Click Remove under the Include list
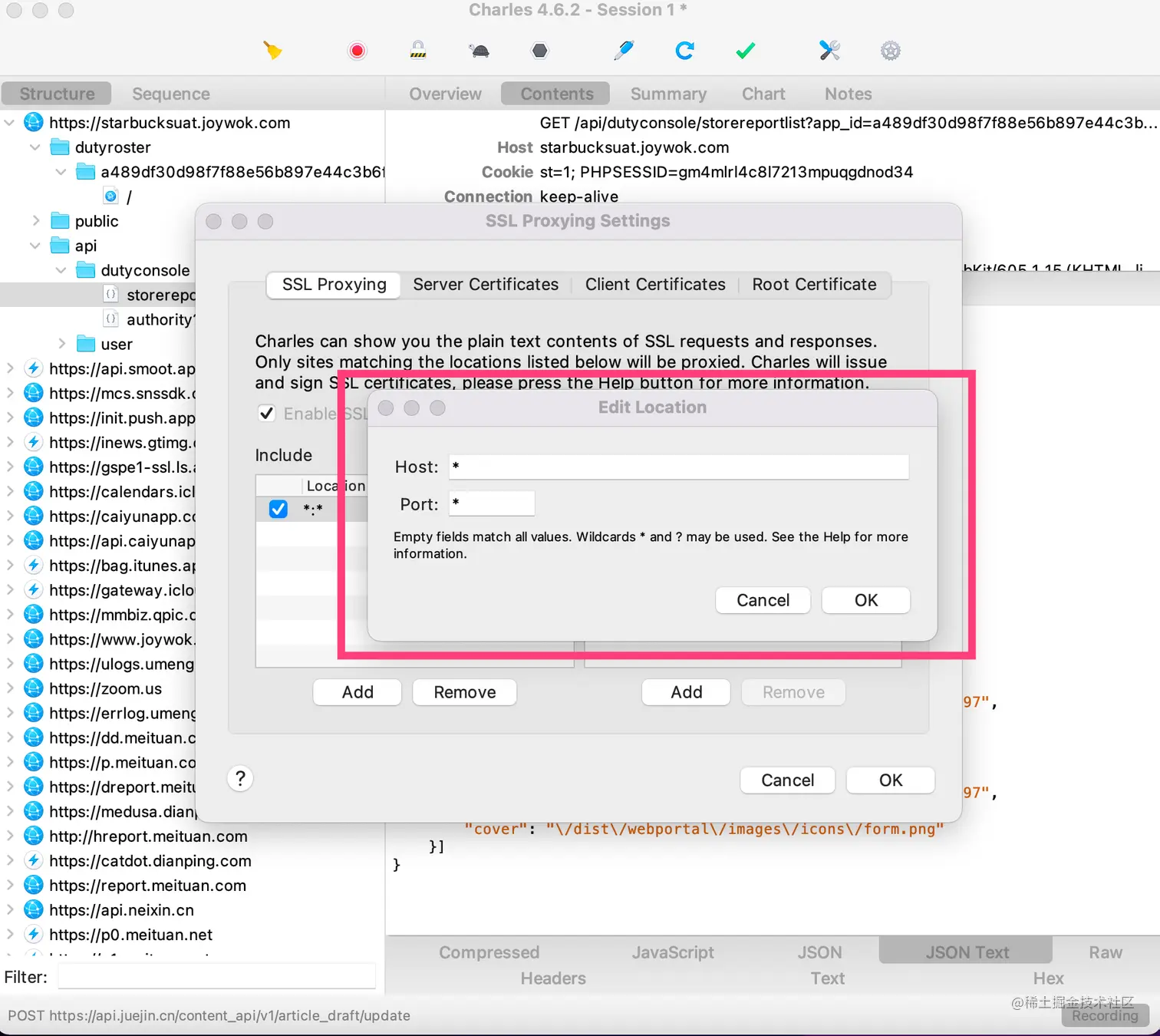 point(464,692)
